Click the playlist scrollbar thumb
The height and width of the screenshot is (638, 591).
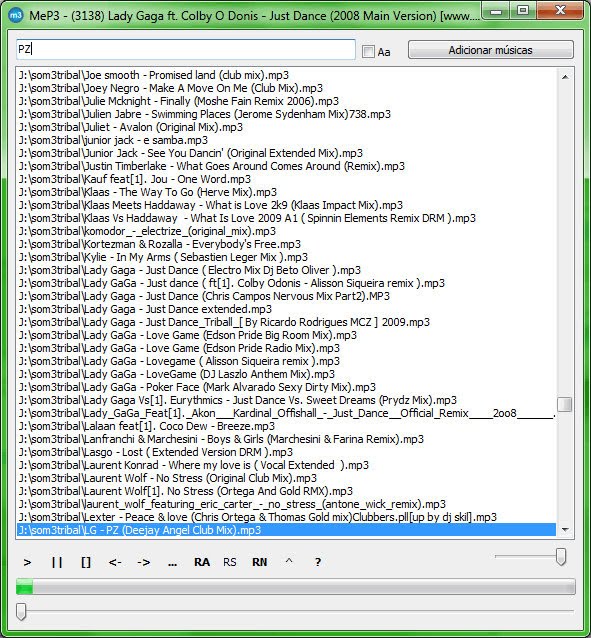[x=565, y=404]
